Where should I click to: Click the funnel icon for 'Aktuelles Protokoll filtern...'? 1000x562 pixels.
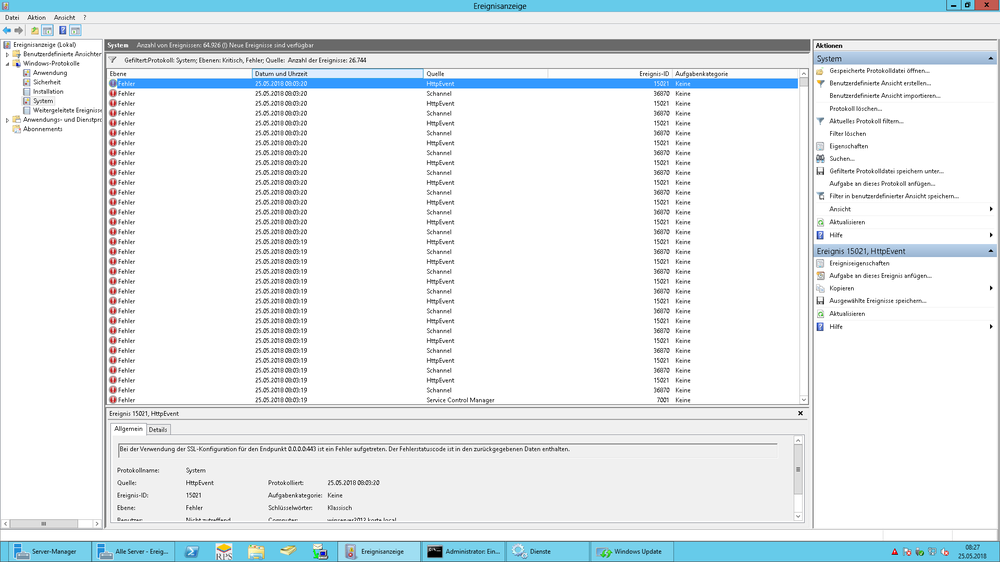(x=820, y=121)
